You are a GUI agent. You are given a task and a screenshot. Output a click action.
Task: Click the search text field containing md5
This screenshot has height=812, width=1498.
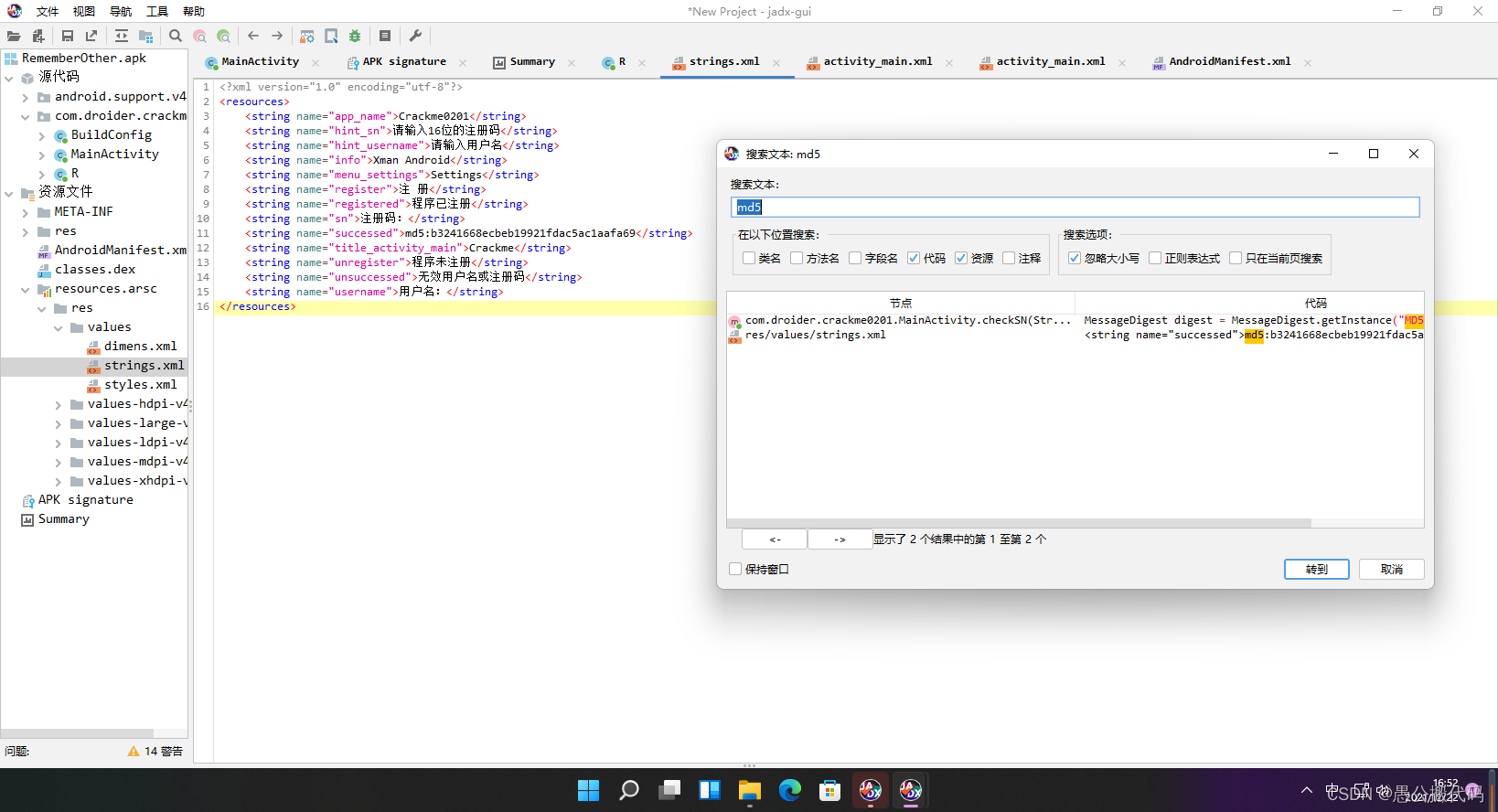[1075, 208]
